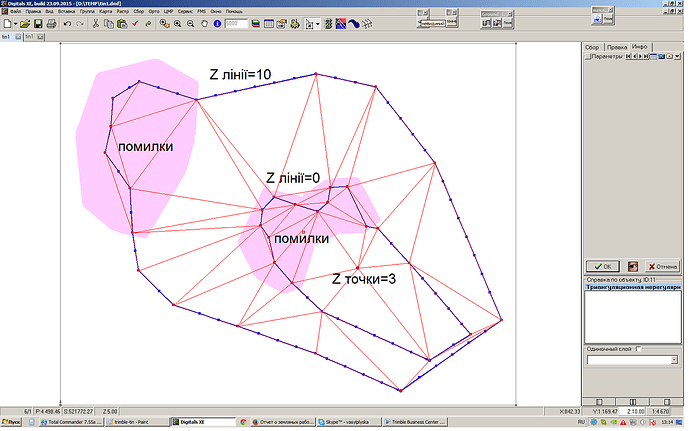Viewport: 690px width, 431px height.
Task: Click the green arrow refresh icon
Action: point(148,24)
